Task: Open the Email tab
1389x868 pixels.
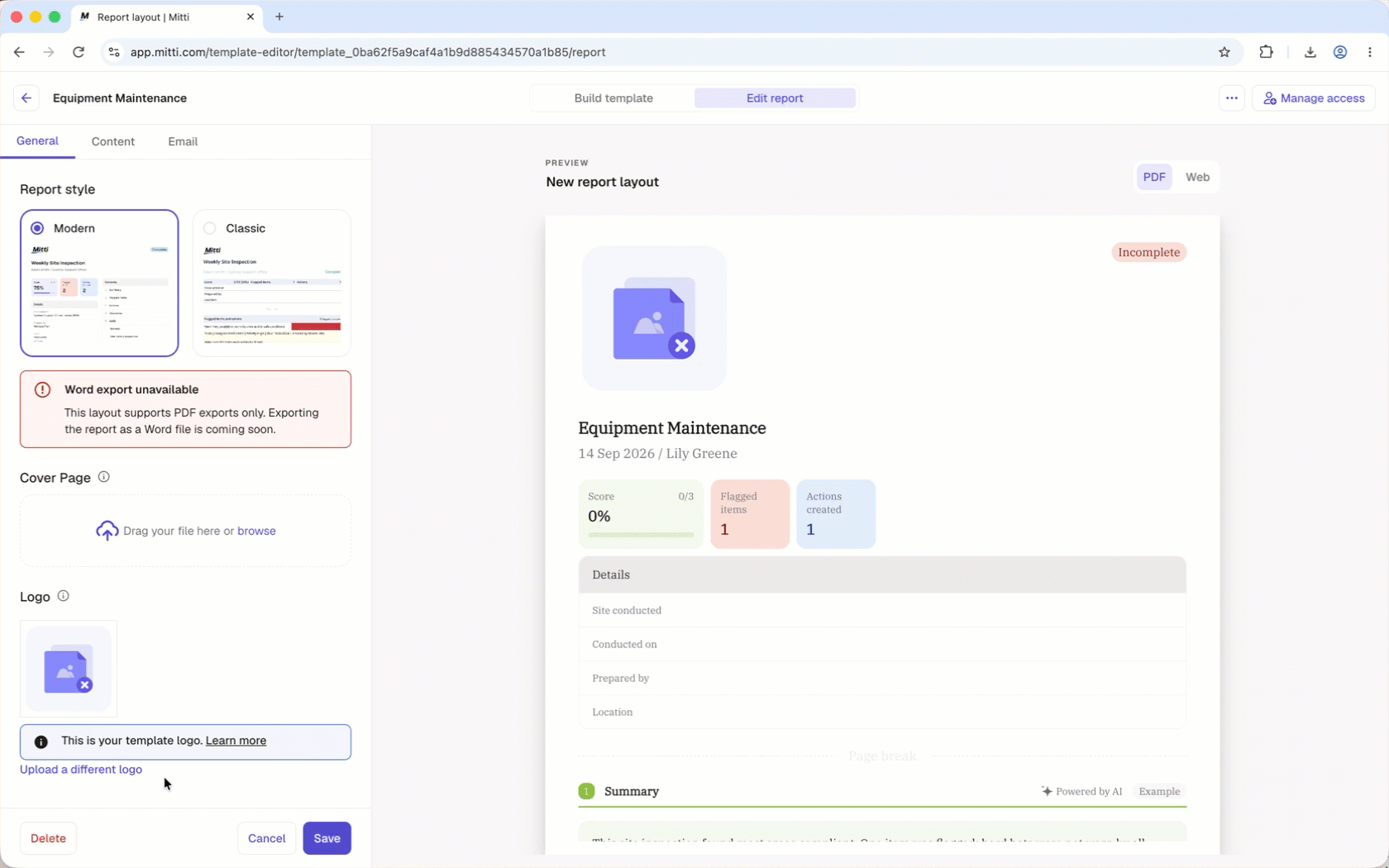Action: tap(183, 141)
